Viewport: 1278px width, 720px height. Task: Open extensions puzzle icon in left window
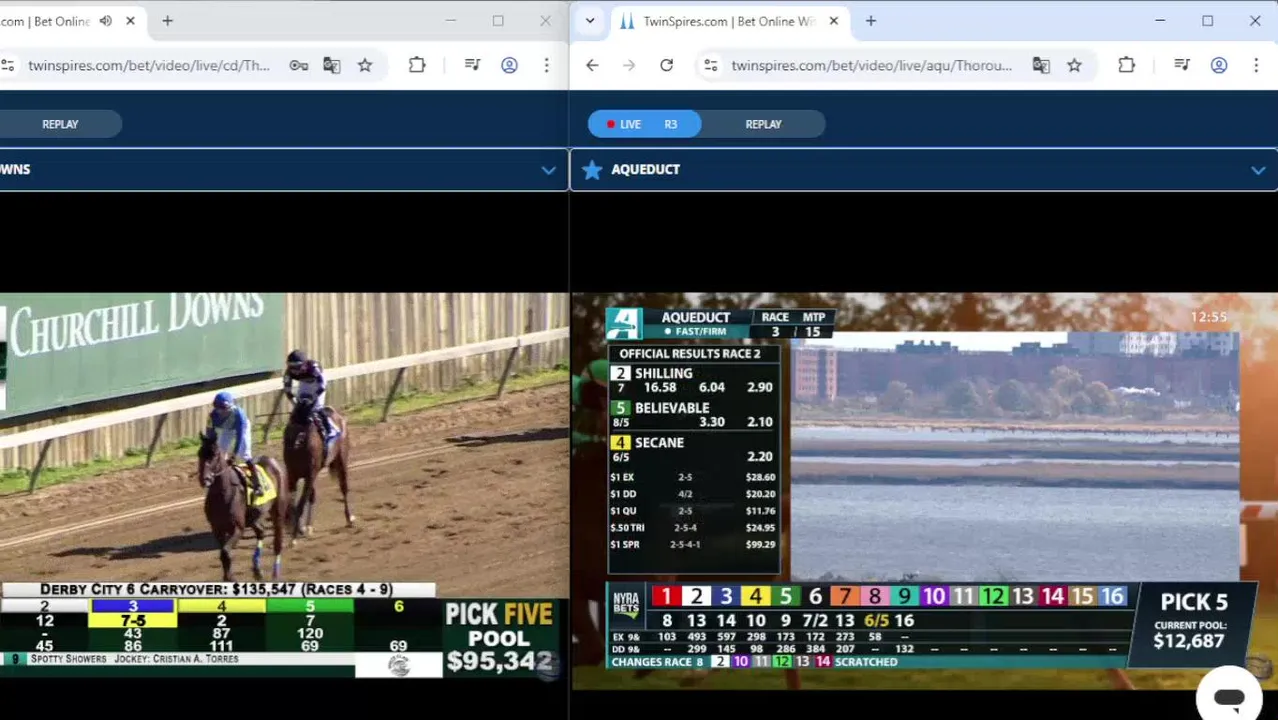[417, 65]
